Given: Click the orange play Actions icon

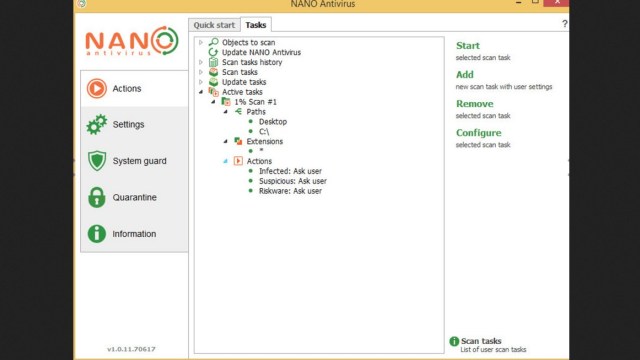Looking at the screenshot, I should pos(97,88).
